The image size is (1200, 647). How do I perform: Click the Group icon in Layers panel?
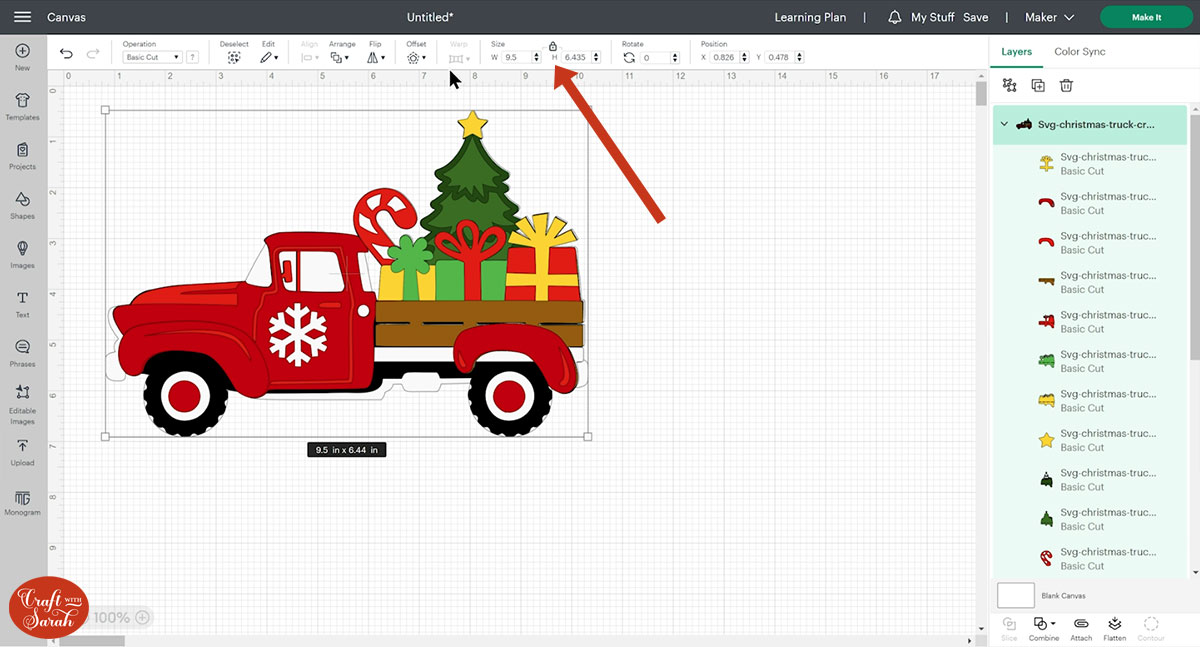[1009, 86]
